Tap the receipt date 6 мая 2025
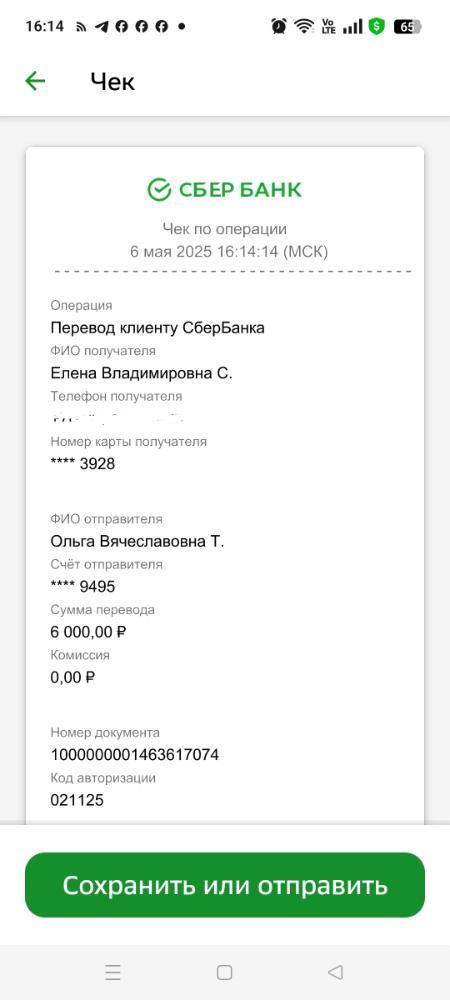 tap(170, 252)
